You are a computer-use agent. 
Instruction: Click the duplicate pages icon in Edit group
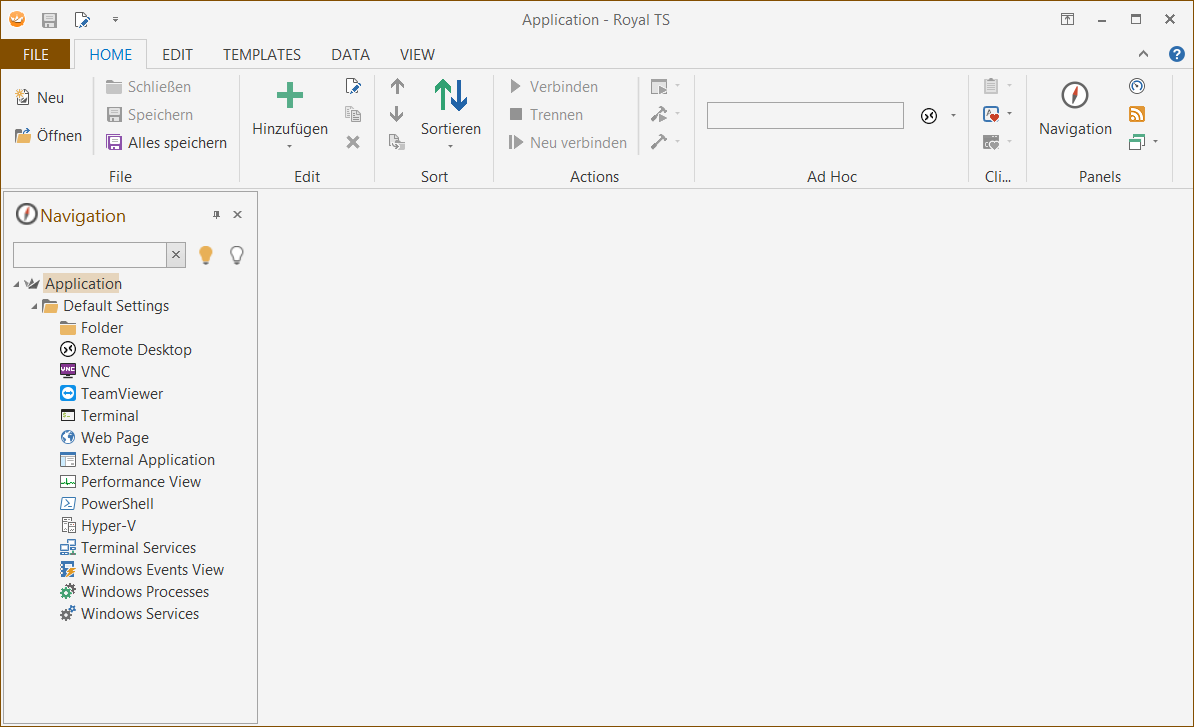coord(353,114)
